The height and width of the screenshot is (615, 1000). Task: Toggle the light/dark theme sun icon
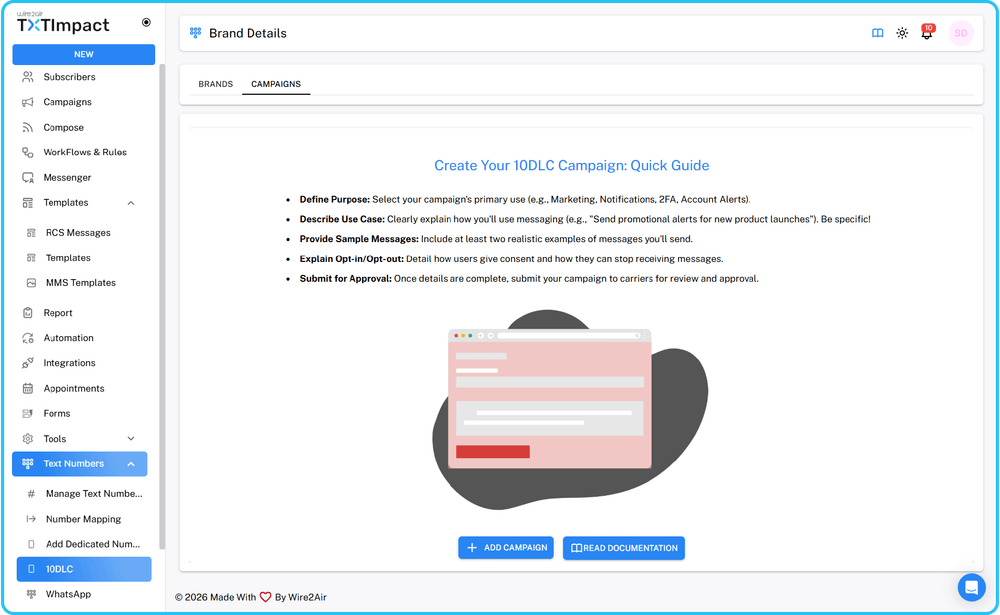902,33
